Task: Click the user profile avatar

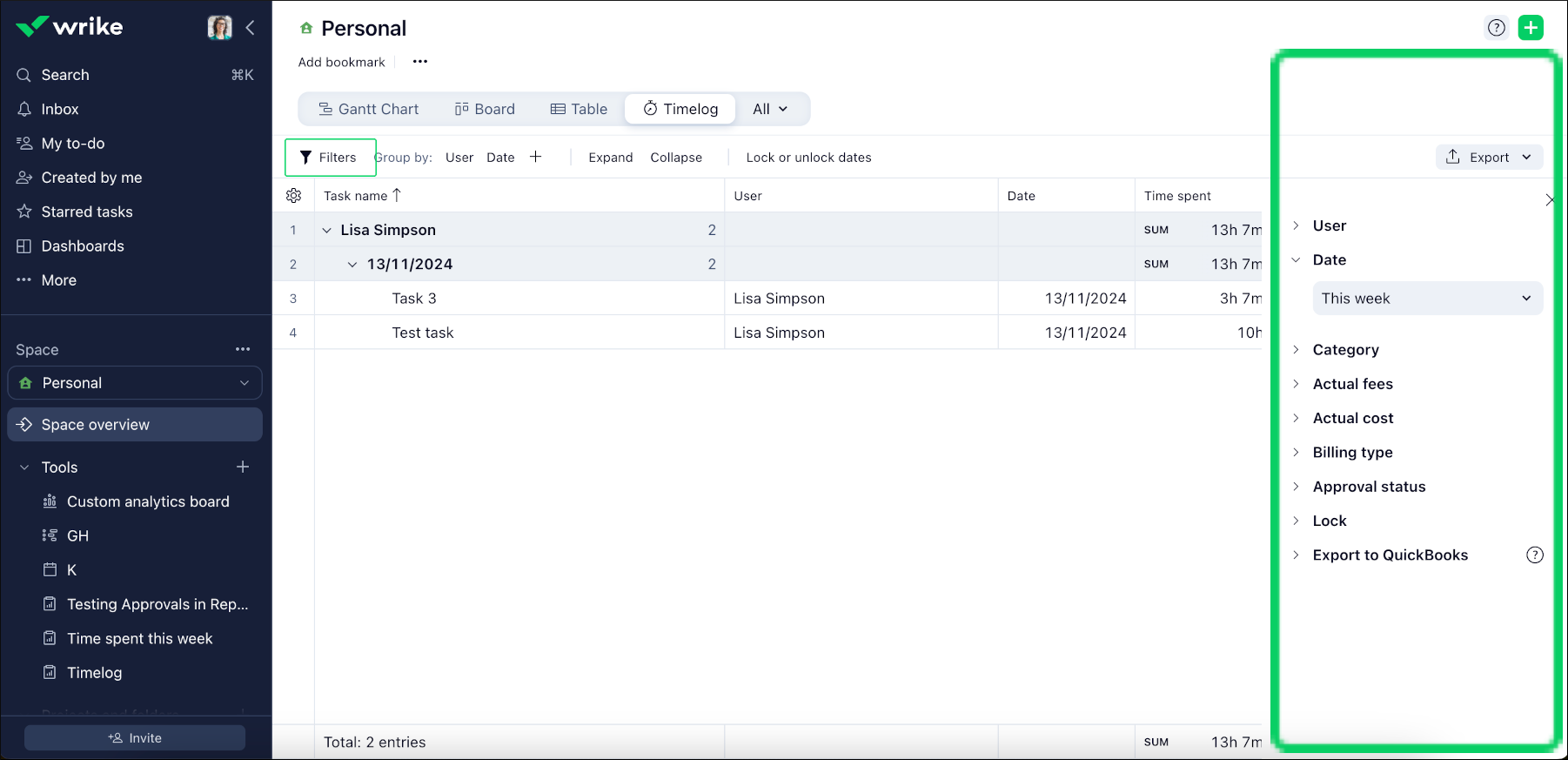Action: pos(219,28)
